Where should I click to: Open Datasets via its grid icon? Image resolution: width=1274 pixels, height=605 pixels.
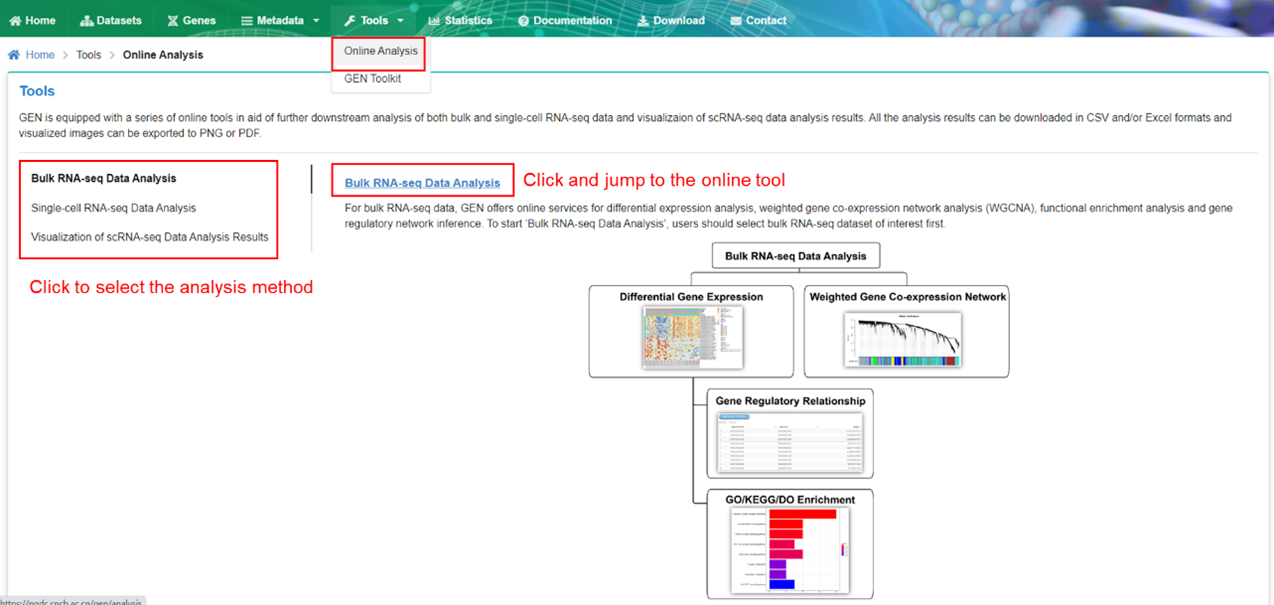(x=86, y=19)
